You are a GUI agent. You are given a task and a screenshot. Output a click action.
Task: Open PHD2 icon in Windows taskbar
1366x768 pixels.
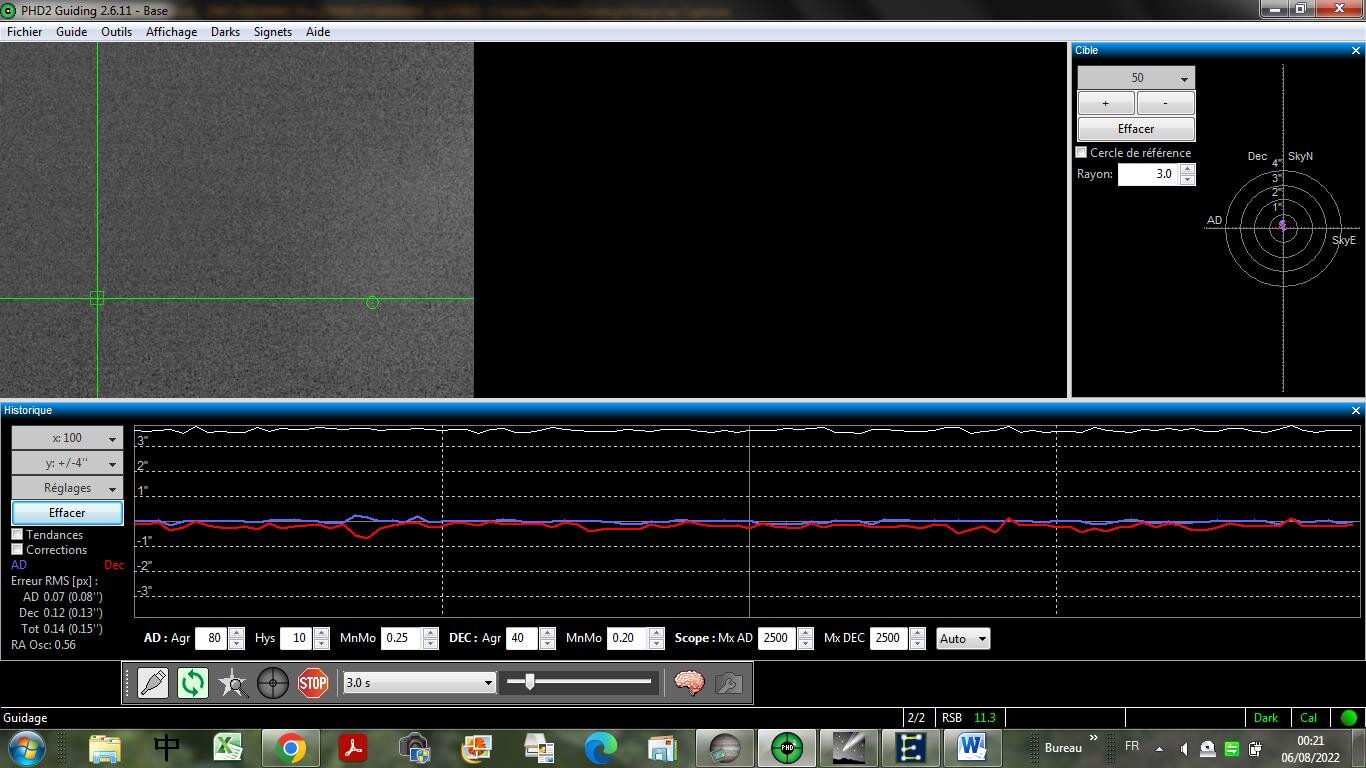[786, 747]
